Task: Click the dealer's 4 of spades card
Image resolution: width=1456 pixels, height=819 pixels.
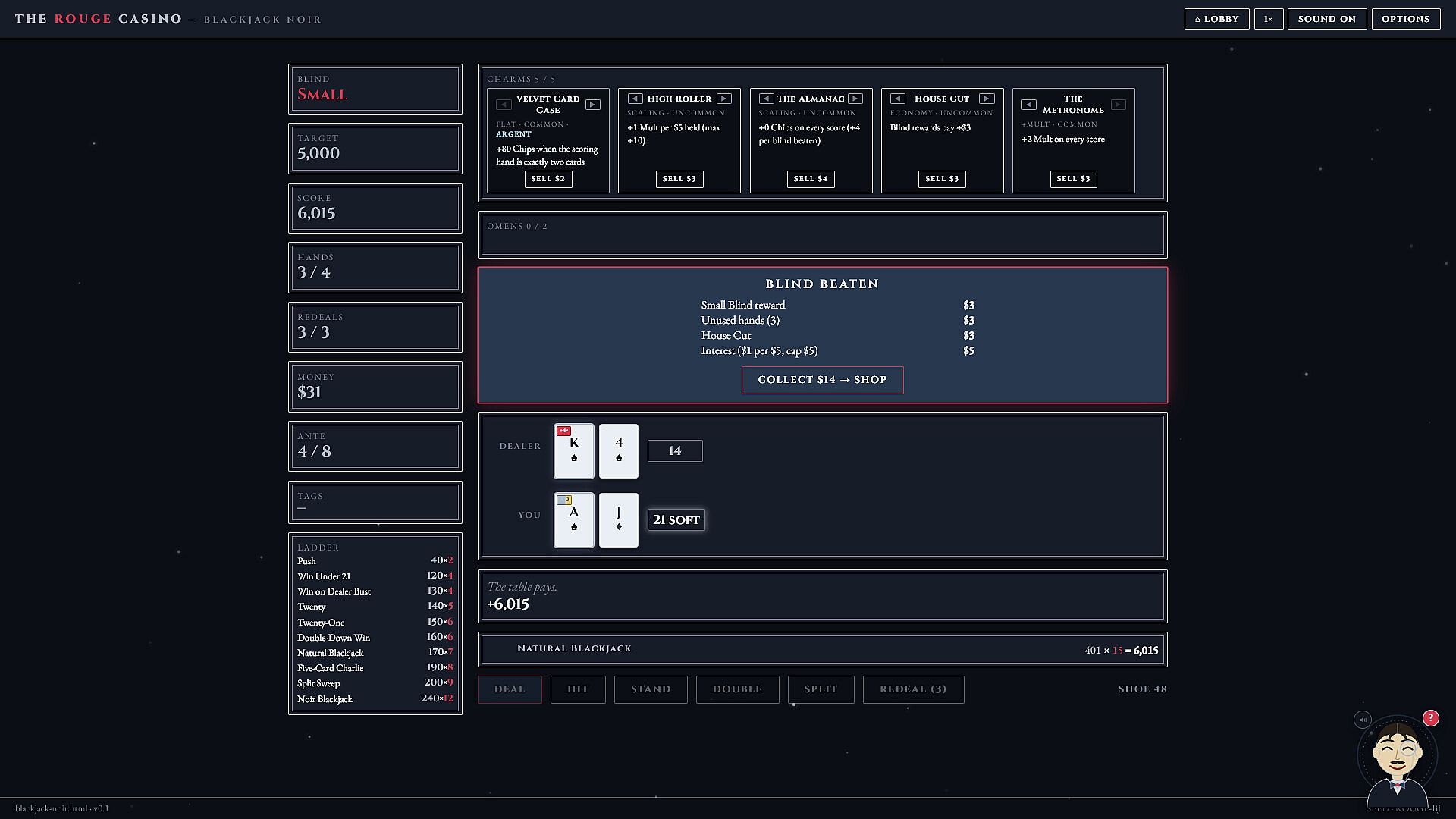Action: point(619,451)
